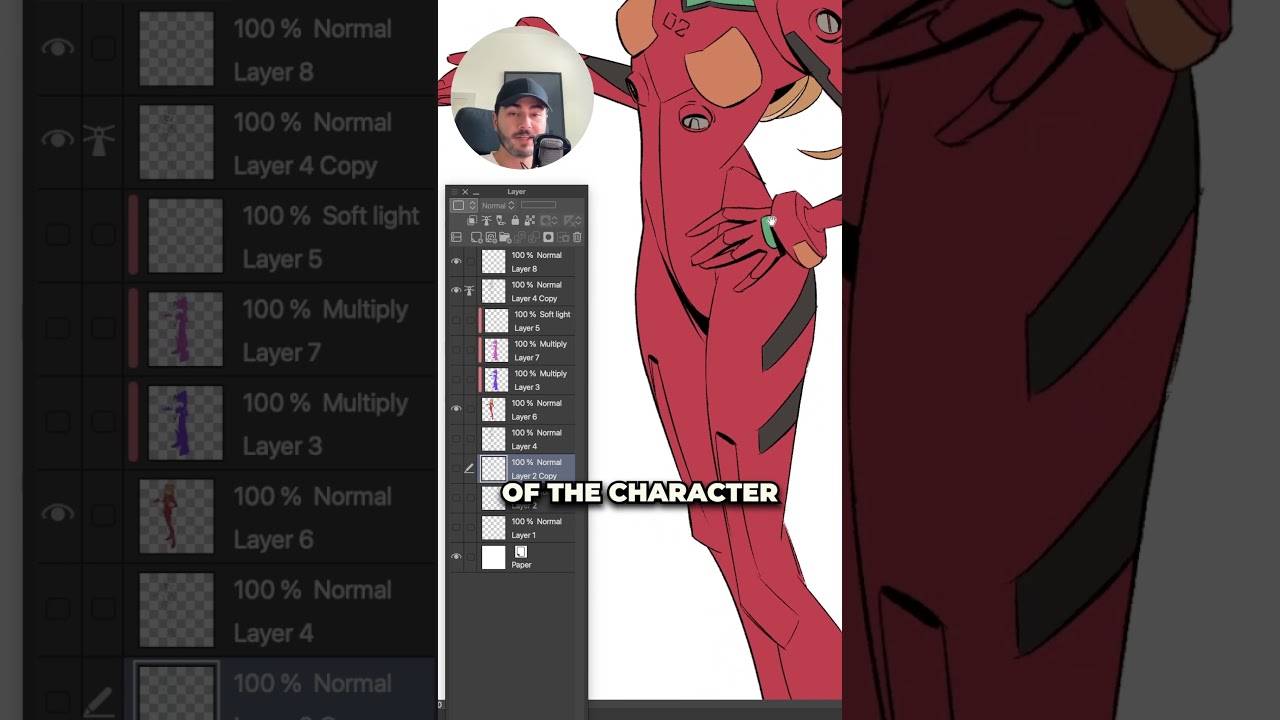Tick the selection checkbox beside centre-panel Layer 5
This screenshot has width=1280, height=720.
click(x=470, y=321)
